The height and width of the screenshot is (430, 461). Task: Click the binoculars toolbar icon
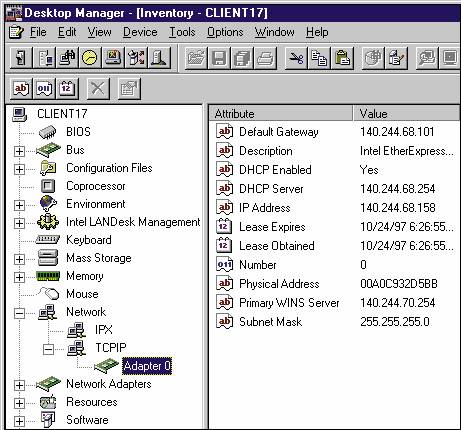pyautogui.click(x=67, y=58)
